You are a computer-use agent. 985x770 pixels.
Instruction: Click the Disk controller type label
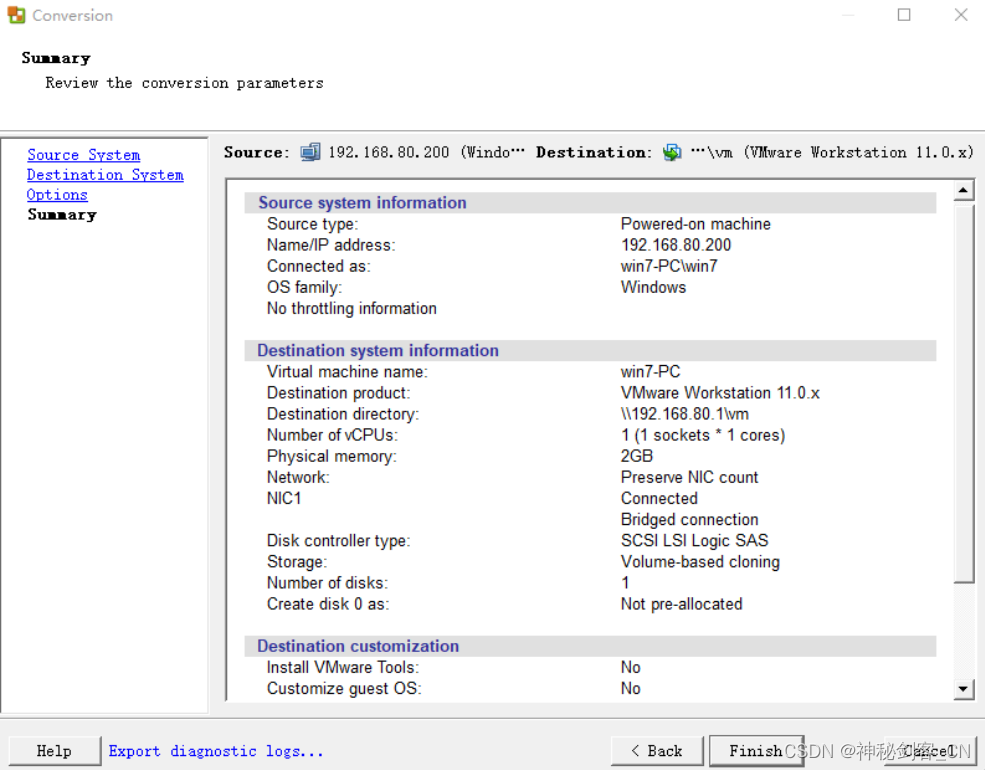pyautogui.click(x=339, y=541)
